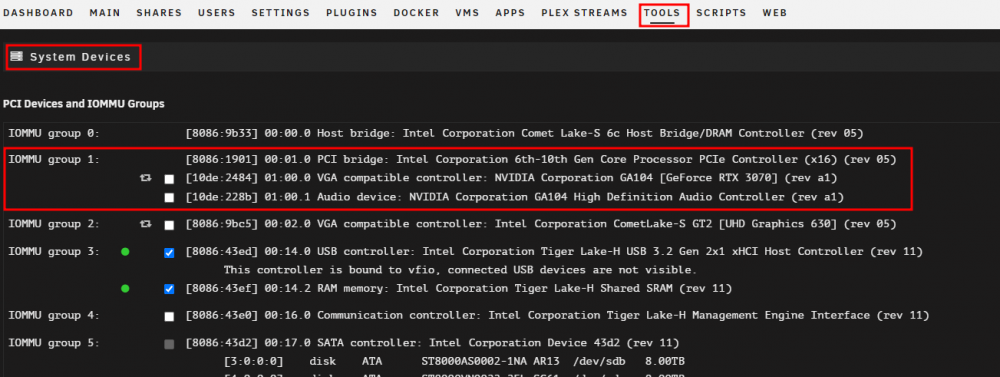Screen dimensions: 1000x377
Task: Click green status dot for RAM memory
Action: pyautogui.click(x=125, y=289)
